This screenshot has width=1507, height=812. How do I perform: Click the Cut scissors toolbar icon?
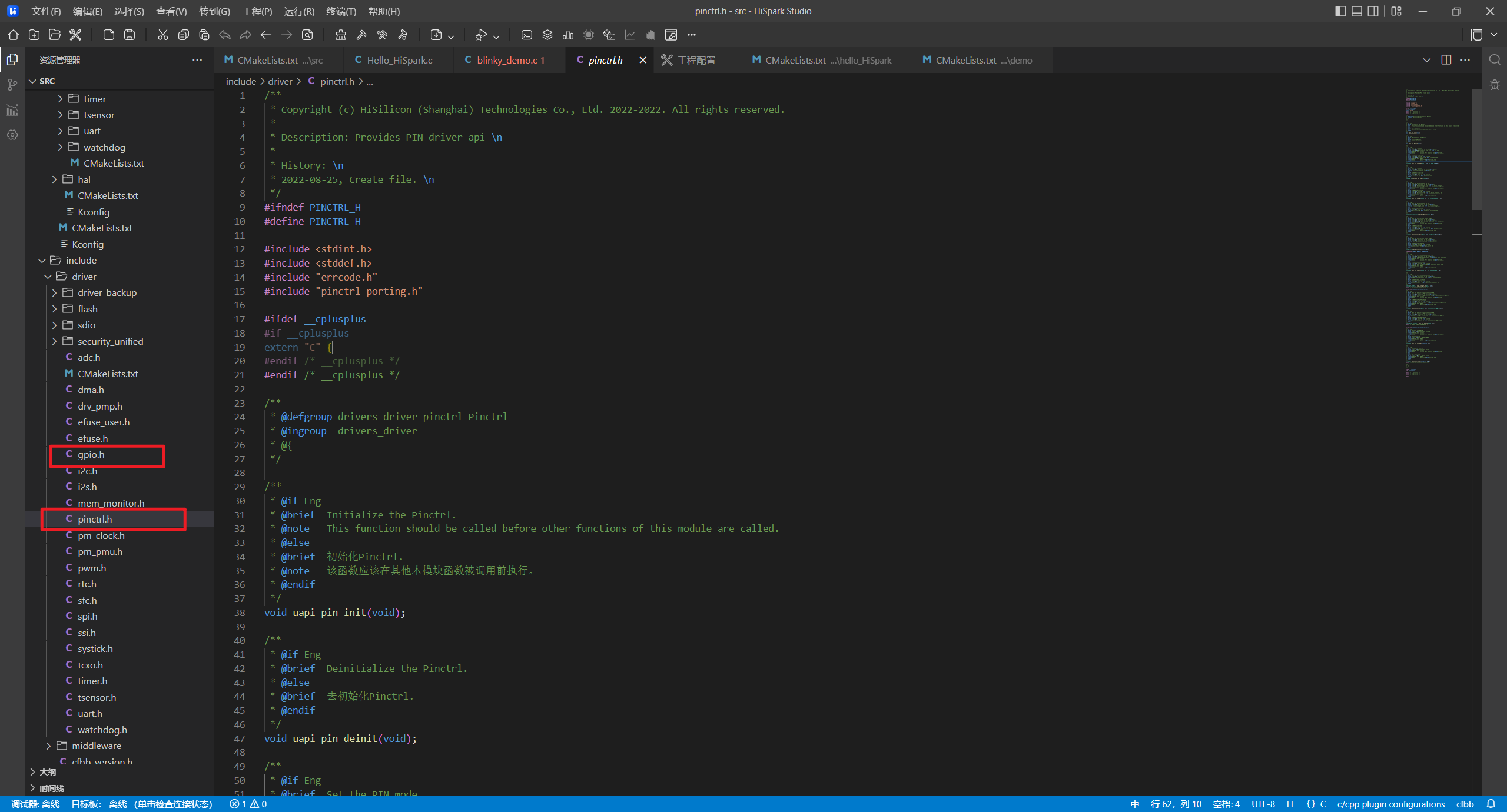click(x=162, y=35)
